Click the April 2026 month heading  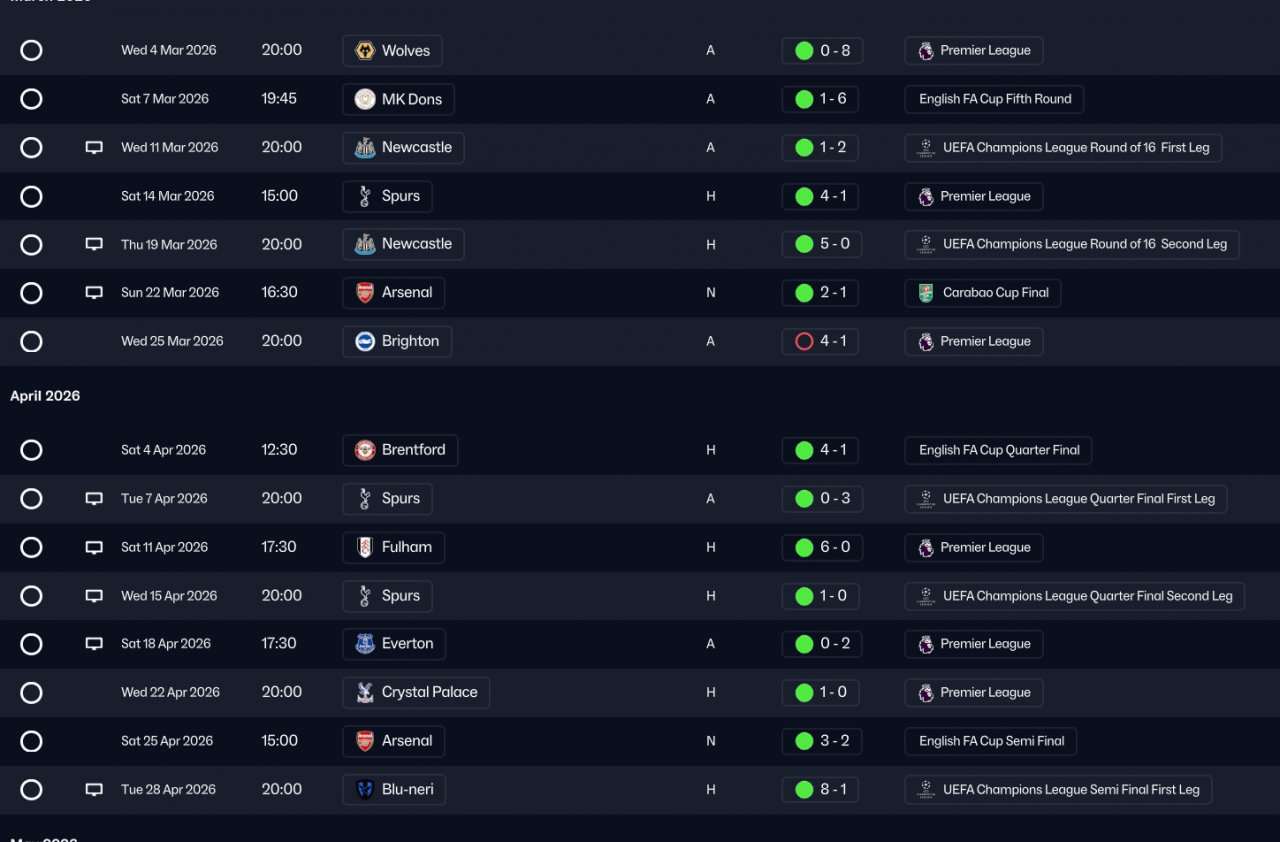click(45, 396)
